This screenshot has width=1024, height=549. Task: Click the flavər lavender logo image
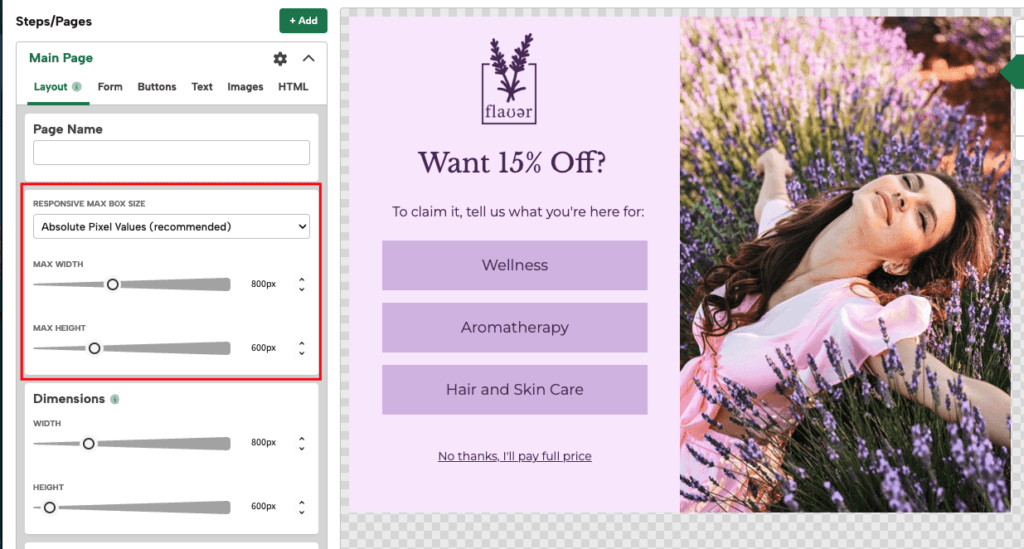coord(509,79)
